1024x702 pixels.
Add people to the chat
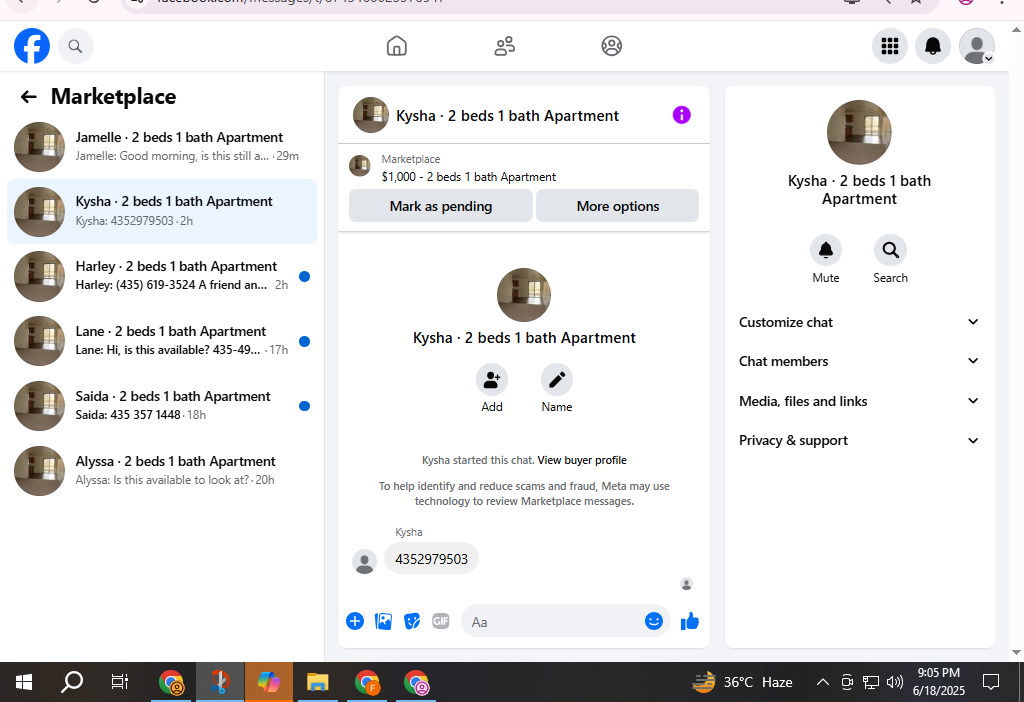point(492,379)
